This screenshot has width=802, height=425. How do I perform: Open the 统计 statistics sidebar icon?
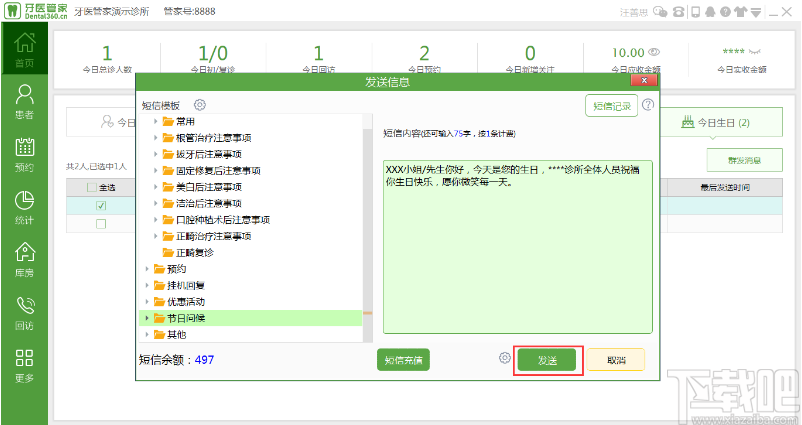click(x=25, y=208)
